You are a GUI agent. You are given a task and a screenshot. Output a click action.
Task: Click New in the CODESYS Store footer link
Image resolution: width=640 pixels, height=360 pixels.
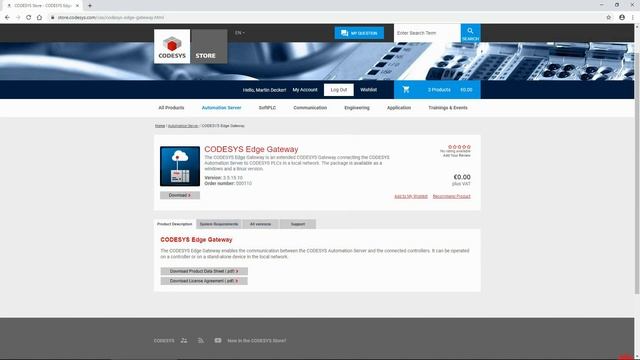click(x=257, y=340)
